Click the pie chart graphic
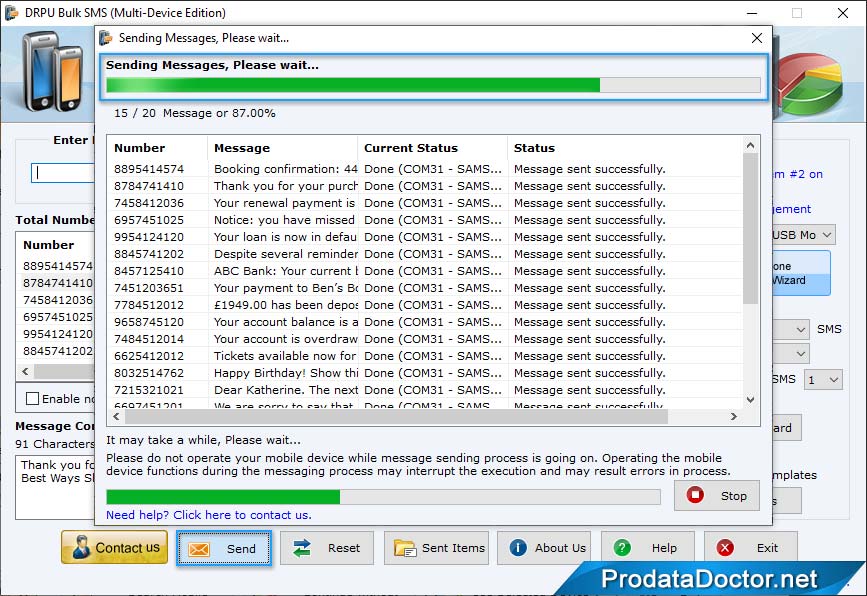Screen dimensions: 867x596 810,83
